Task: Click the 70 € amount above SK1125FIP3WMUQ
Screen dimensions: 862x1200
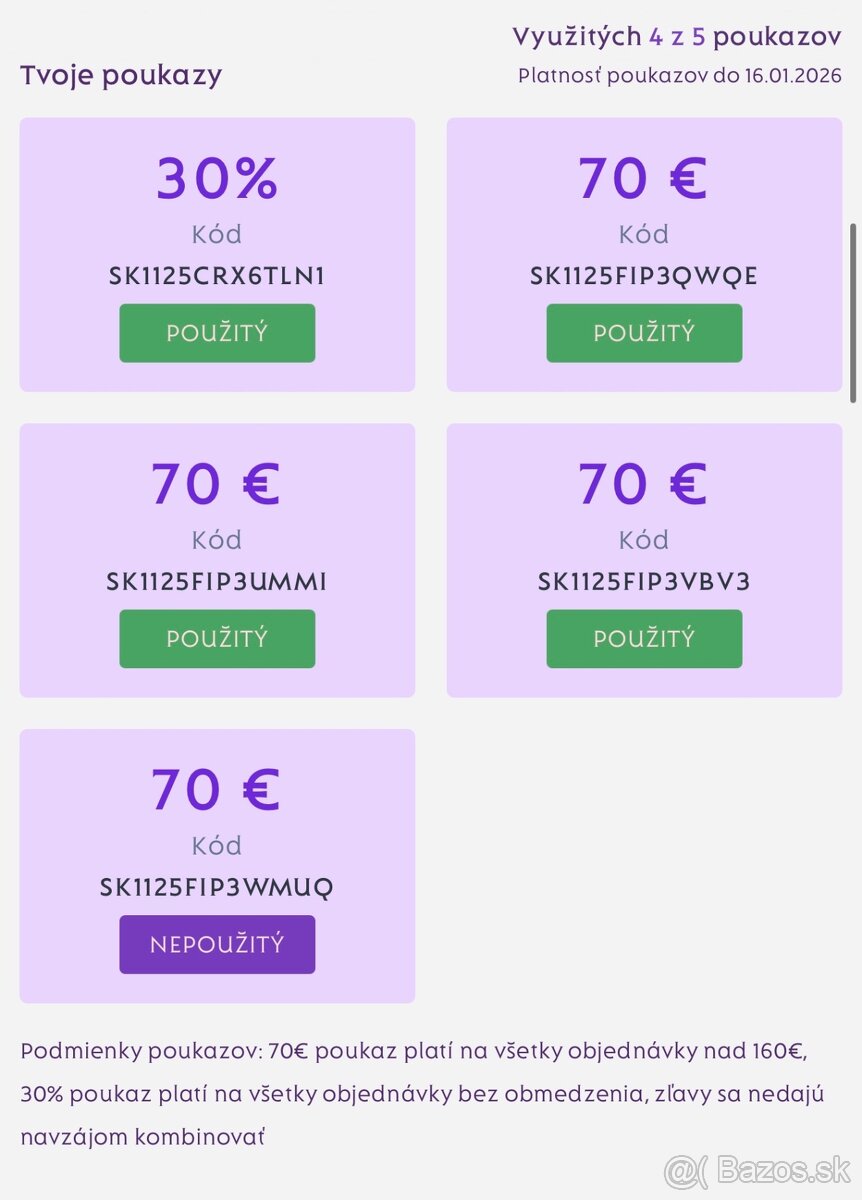Action: point(217,790)
